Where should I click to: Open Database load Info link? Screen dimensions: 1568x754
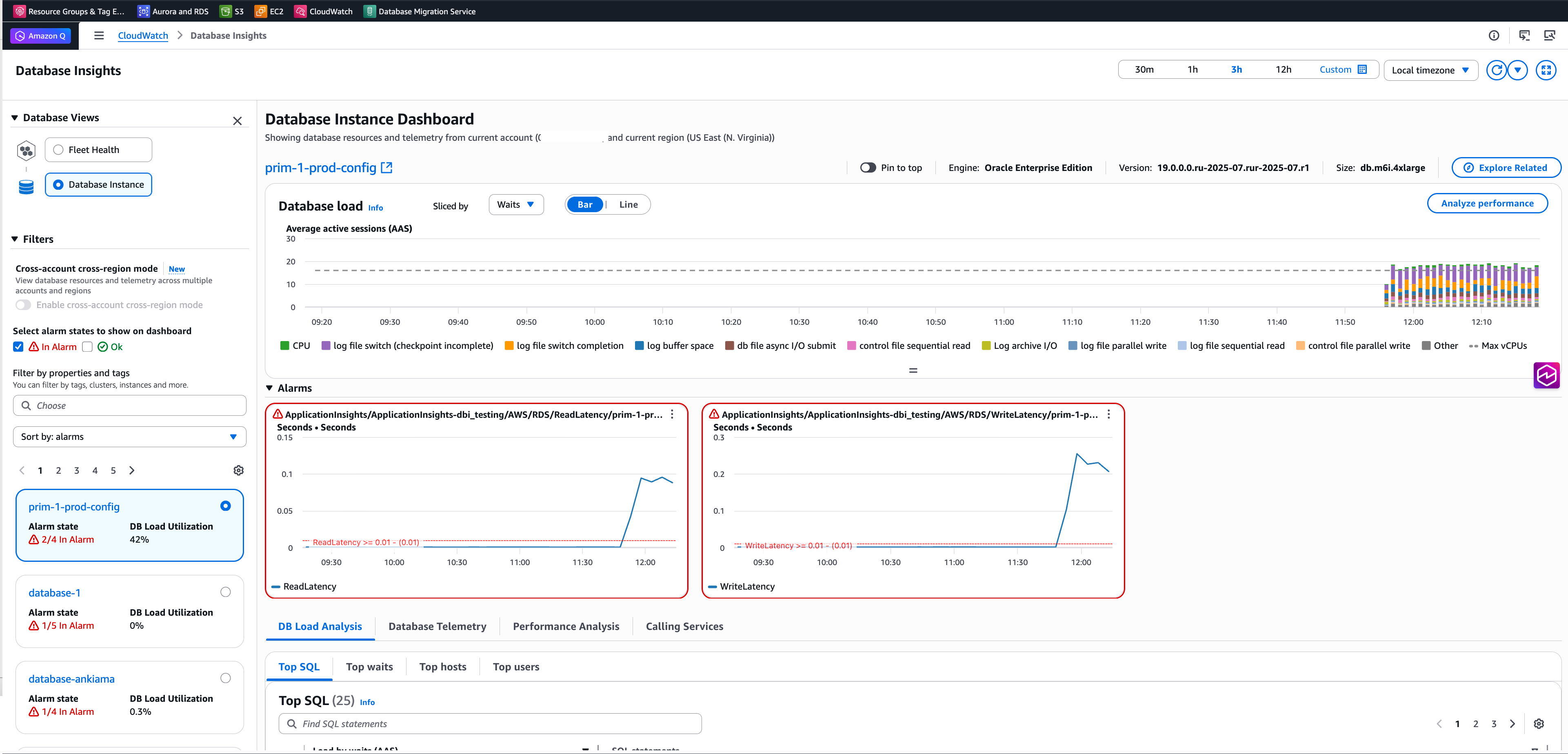pos(375,208)
